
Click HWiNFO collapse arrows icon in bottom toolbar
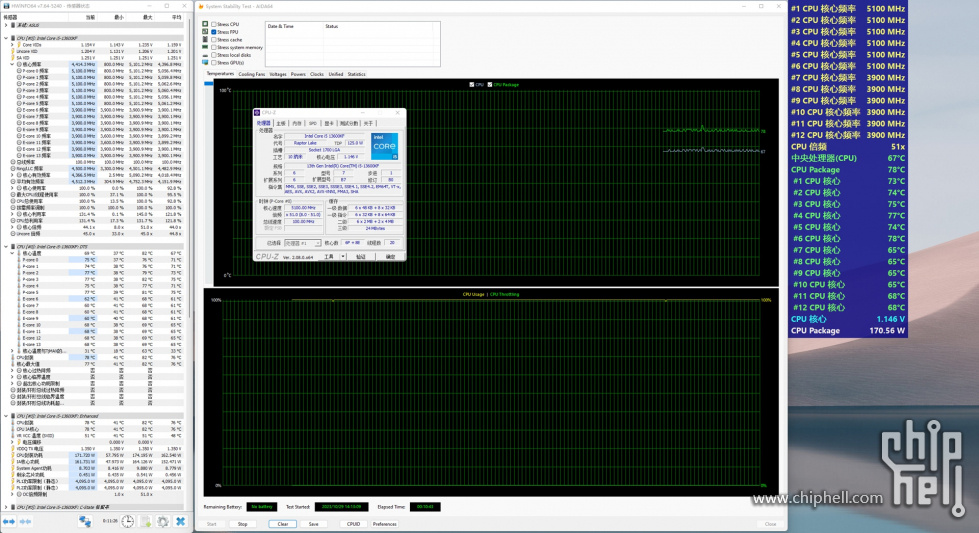click(25, 521)
